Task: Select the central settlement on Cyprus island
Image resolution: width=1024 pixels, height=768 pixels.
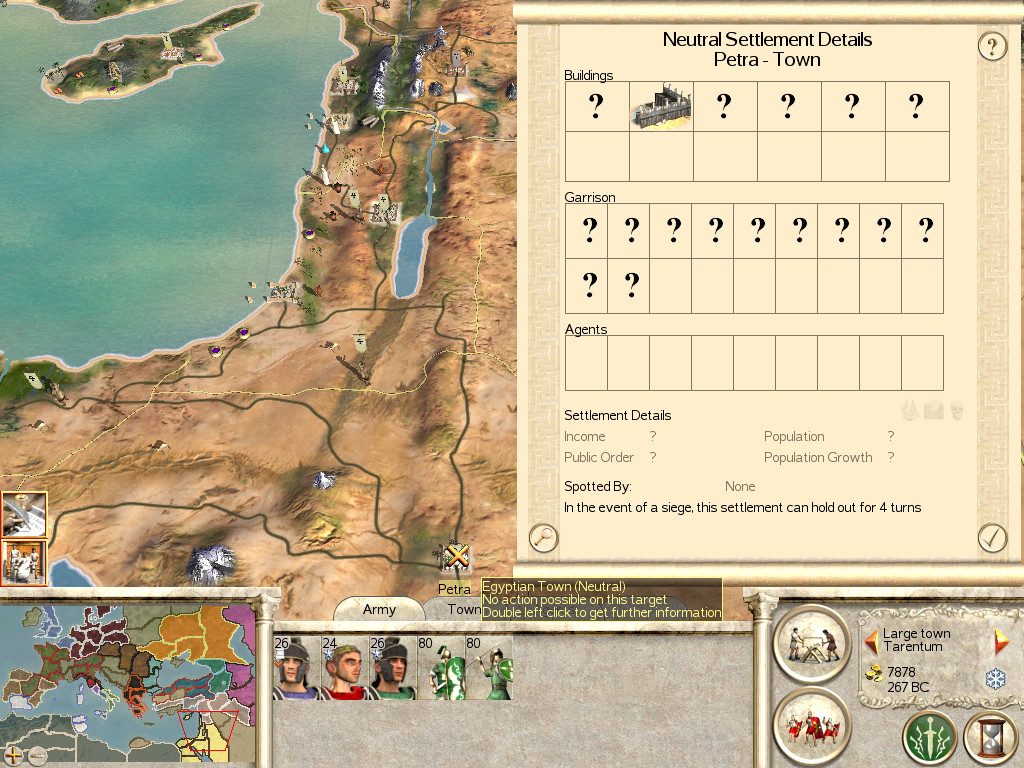Action: tap(171, 52)
